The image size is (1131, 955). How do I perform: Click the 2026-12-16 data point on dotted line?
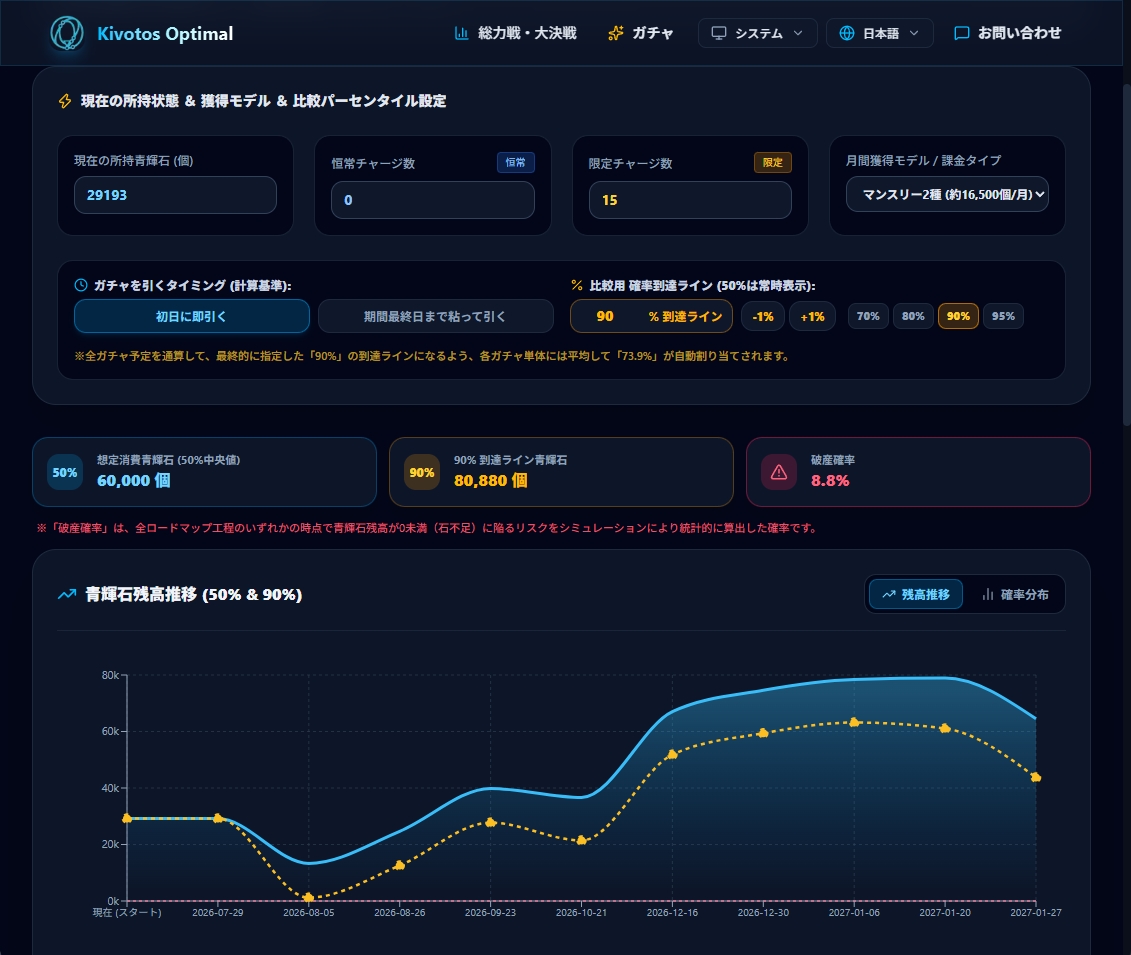tap(672, 754)
